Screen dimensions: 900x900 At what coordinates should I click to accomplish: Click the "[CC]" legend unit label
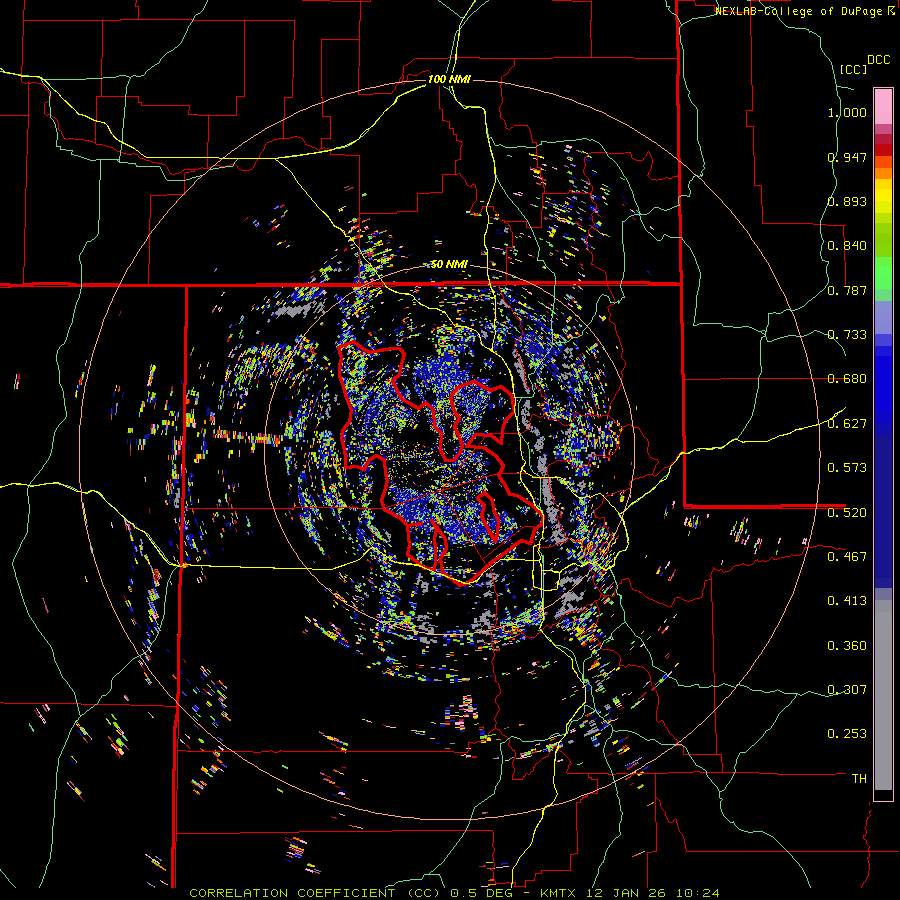pos(853,69)
